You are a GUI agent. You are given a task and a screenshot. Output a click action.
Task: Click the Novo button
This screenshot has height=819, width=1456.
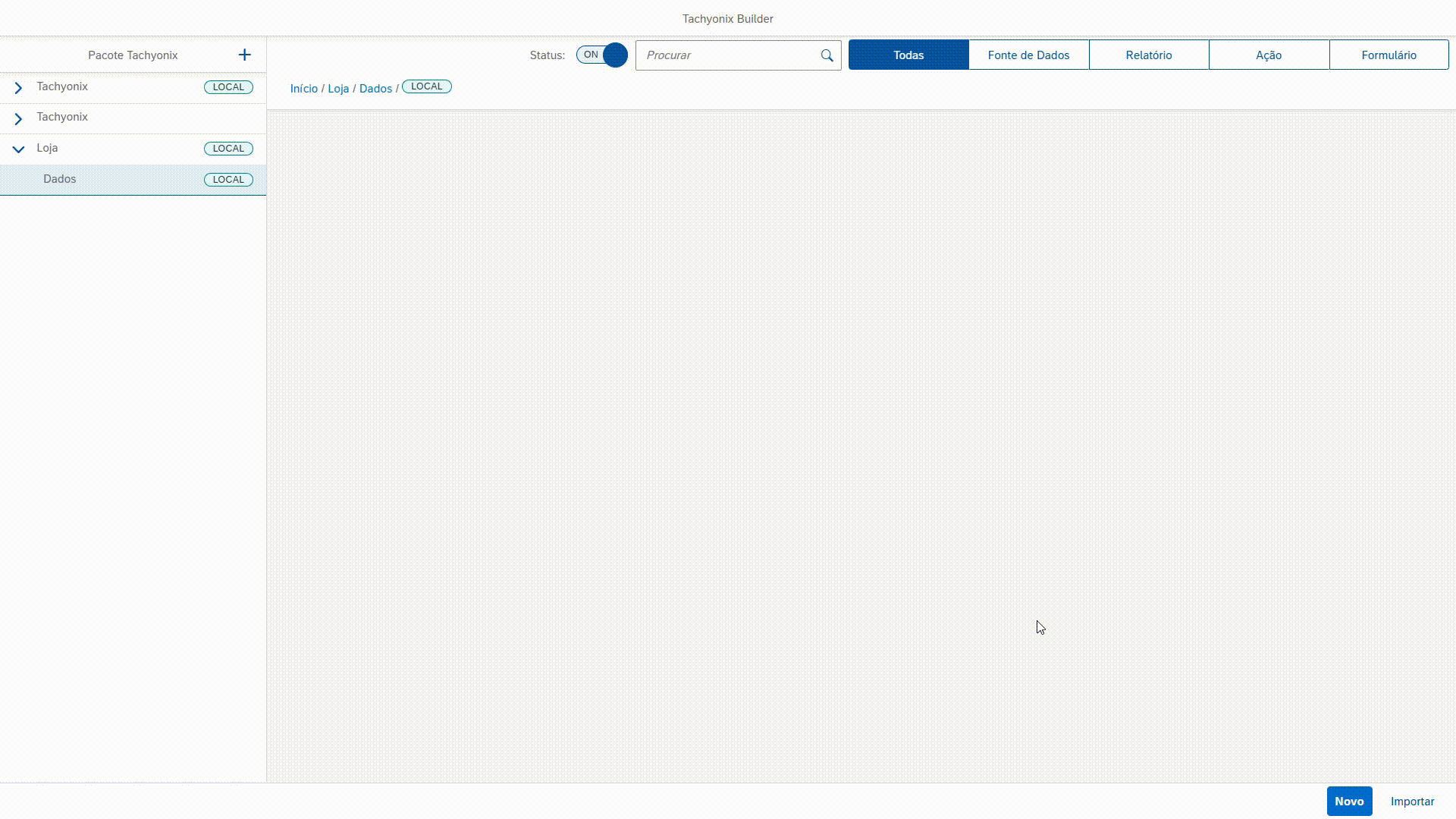coord(1348,801)
